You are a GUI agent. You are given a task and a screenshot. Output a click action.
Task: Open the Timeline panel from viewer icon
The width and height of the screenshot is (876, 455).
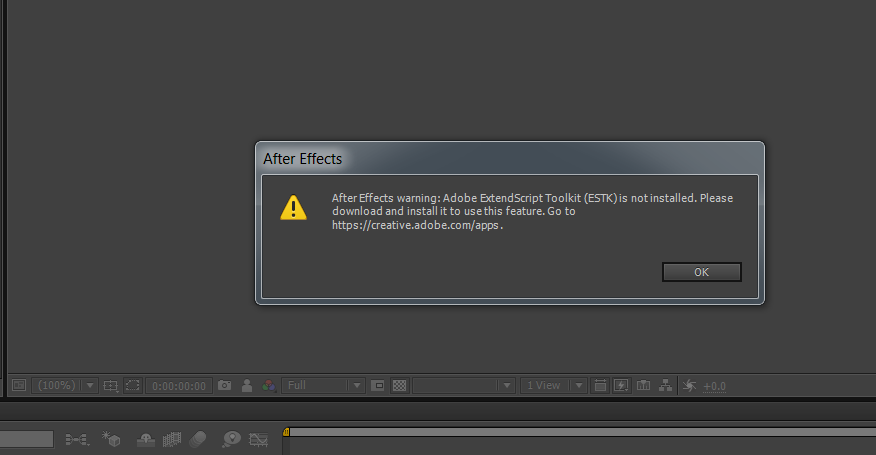(x=644, y=386)
